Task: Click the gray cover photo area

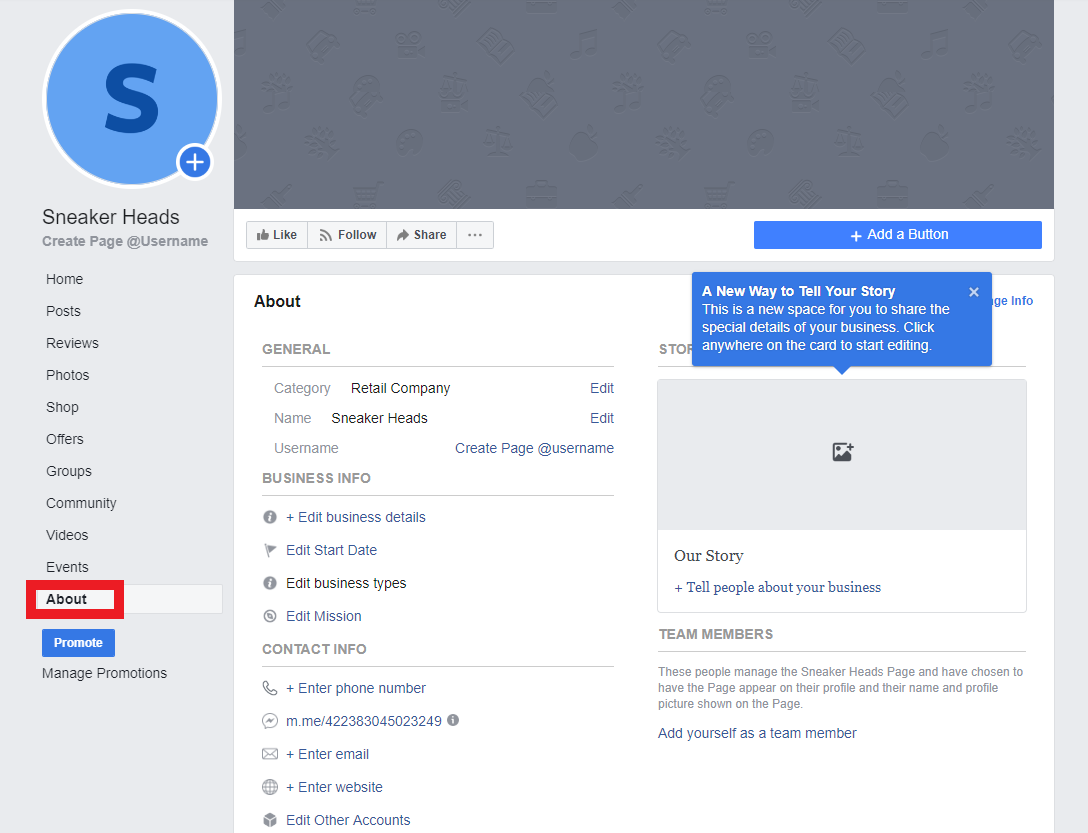Action: (644, 104)
